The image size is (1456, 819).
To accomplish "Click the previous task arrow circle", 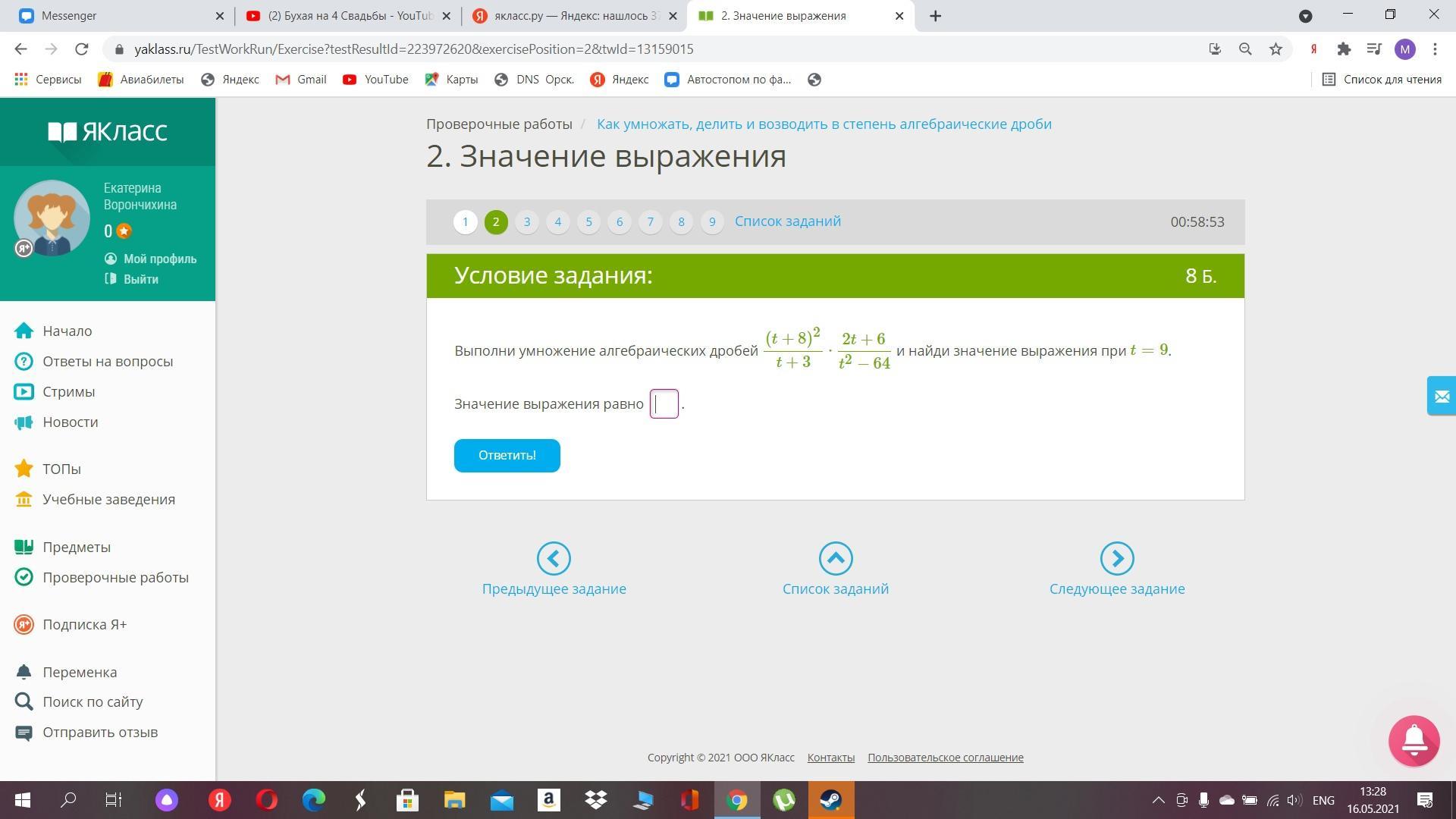I will tap(554, 559).
